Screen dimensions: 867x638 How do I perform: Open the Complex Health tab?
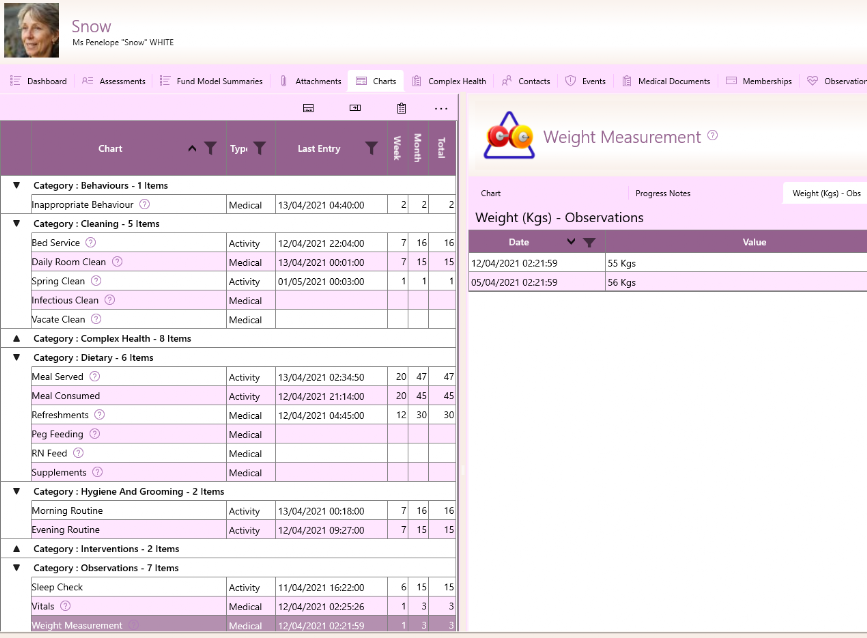449,81
